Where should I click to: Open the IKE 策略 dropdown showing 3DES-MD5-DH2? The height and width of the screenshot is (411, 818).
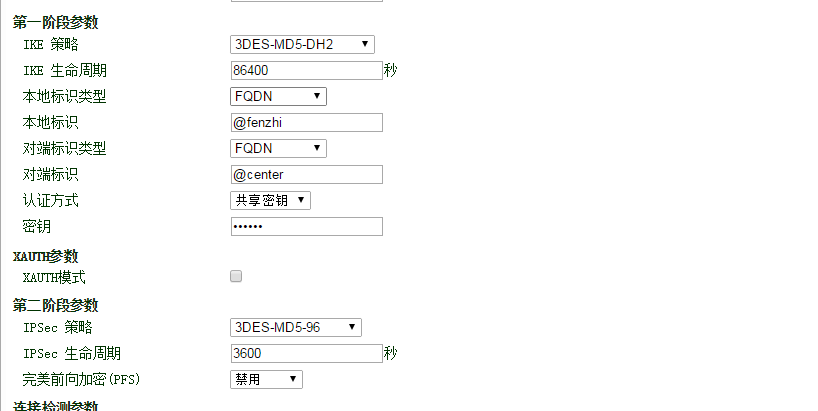coord(302,44)
